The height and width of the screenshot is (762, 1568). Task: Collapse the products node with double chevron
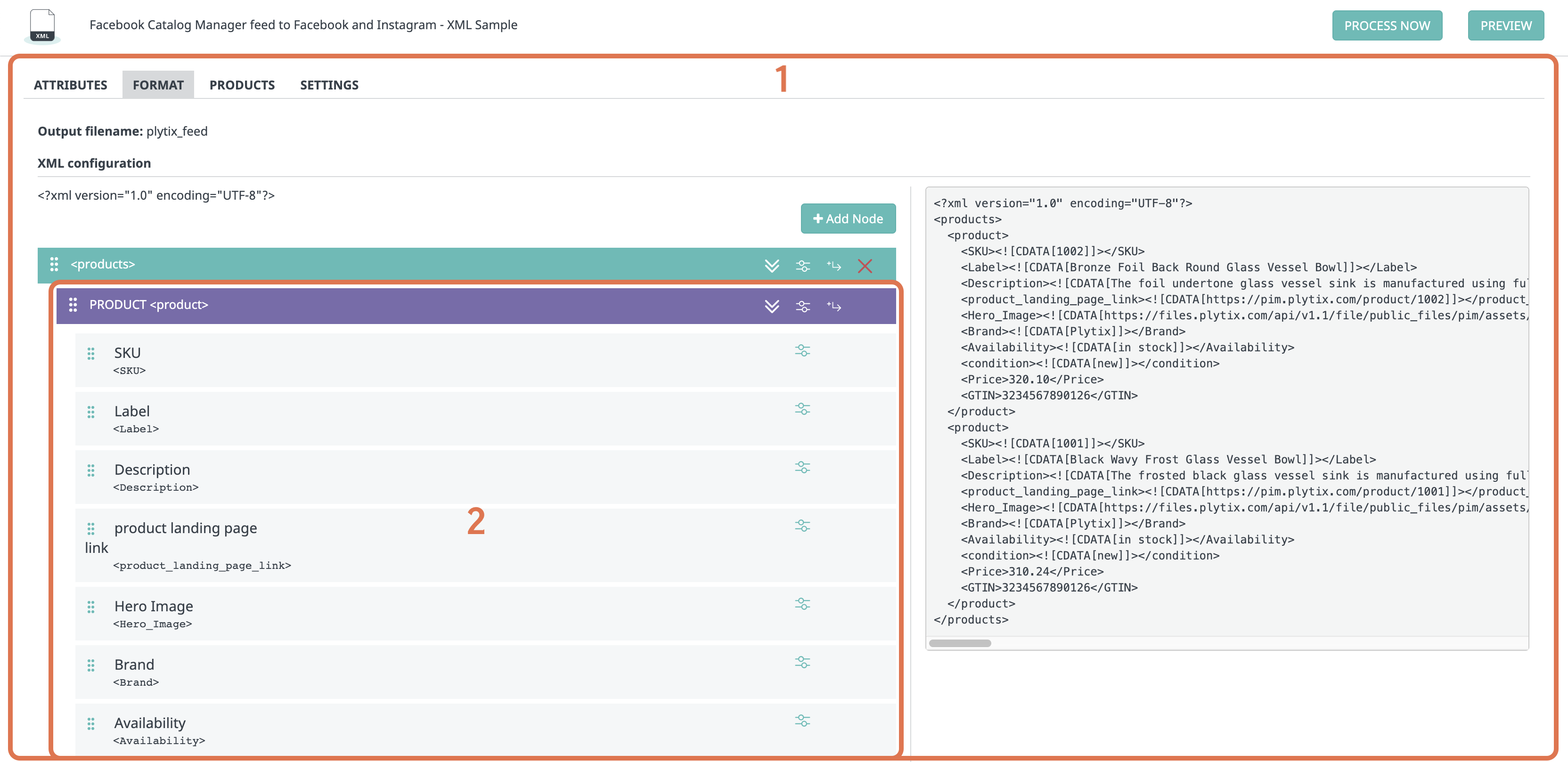coord(772,265)
